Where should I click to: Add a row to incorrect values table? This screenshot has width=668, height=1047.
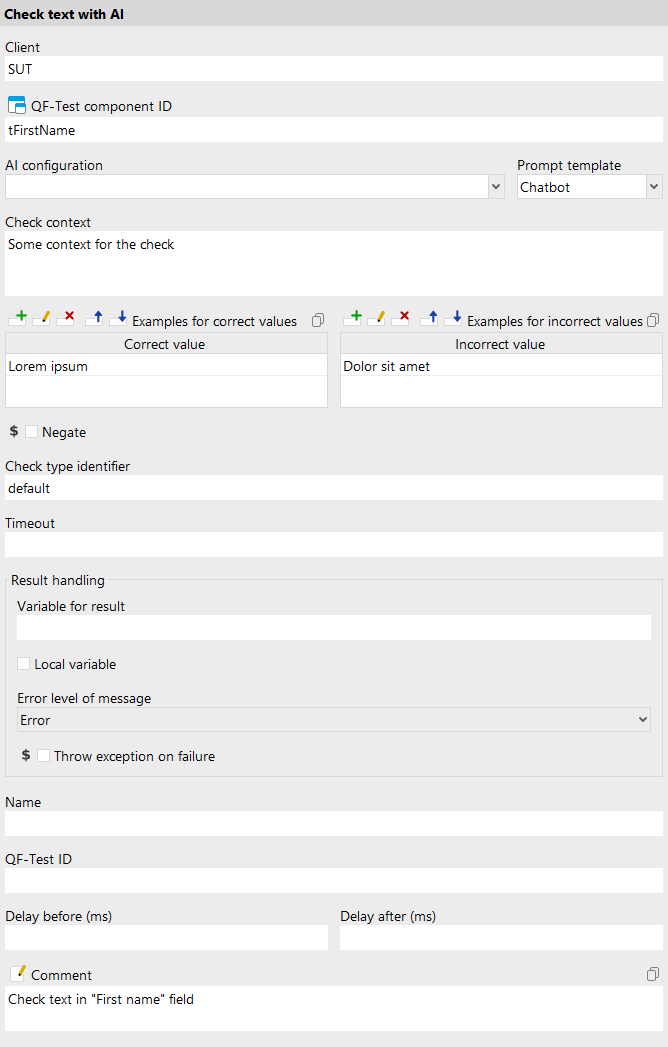[352, 318]
